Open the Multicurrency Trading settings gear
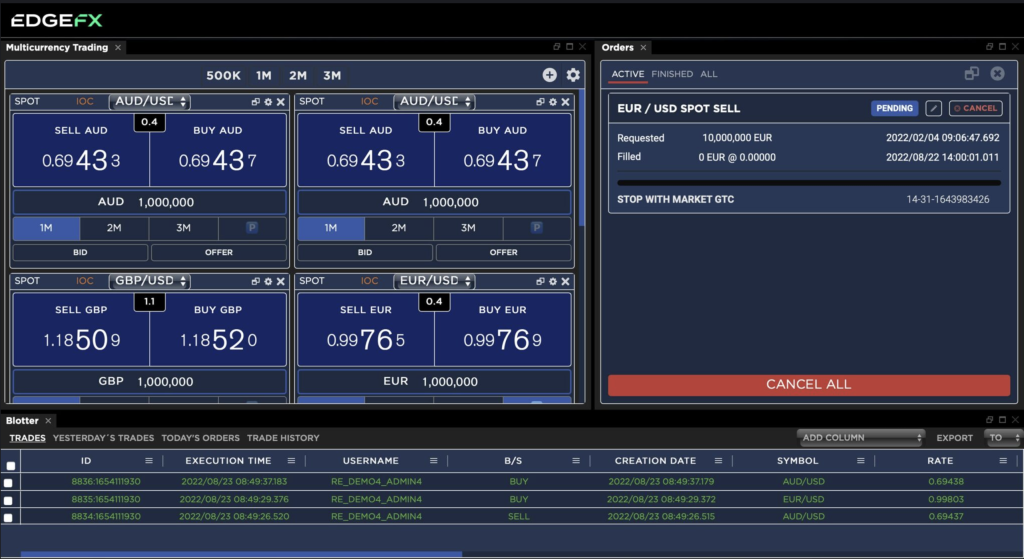Image resolution: width=1024 pixels, height=559 pixels. (x=573, y=75)
